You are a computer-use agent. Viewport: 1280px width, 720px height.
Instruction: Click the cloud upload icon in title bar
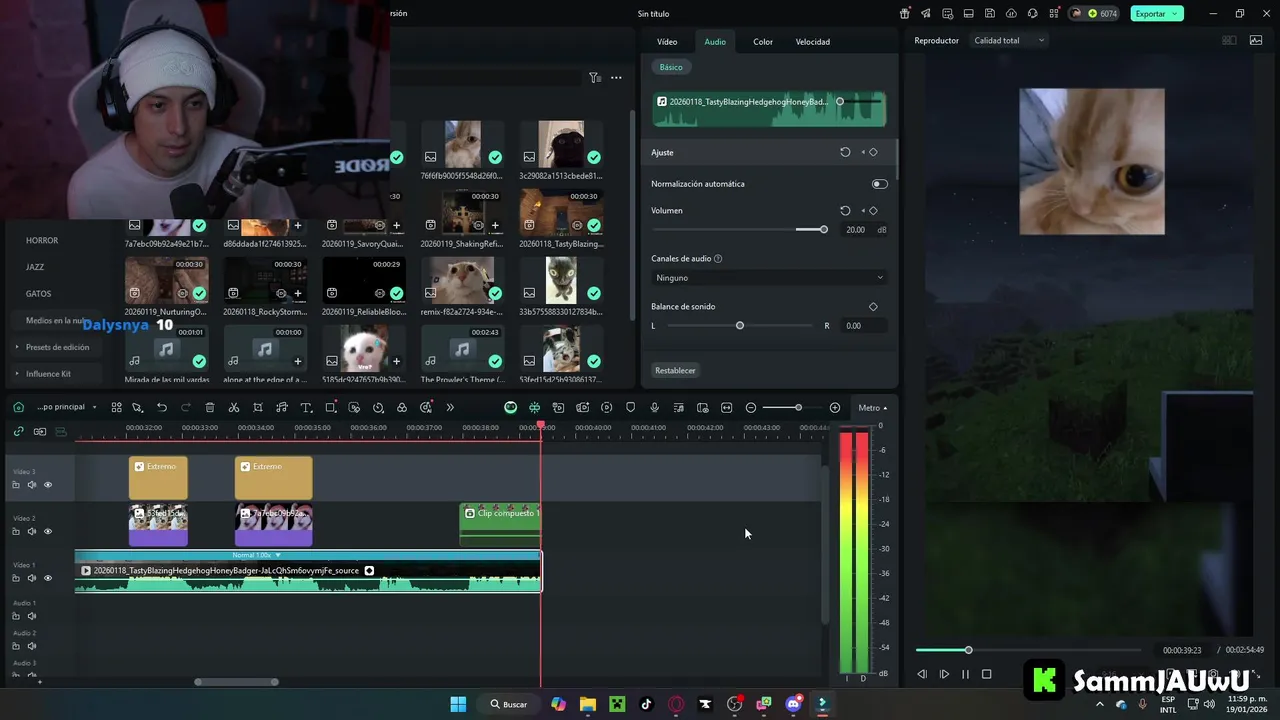(1012, 13)
